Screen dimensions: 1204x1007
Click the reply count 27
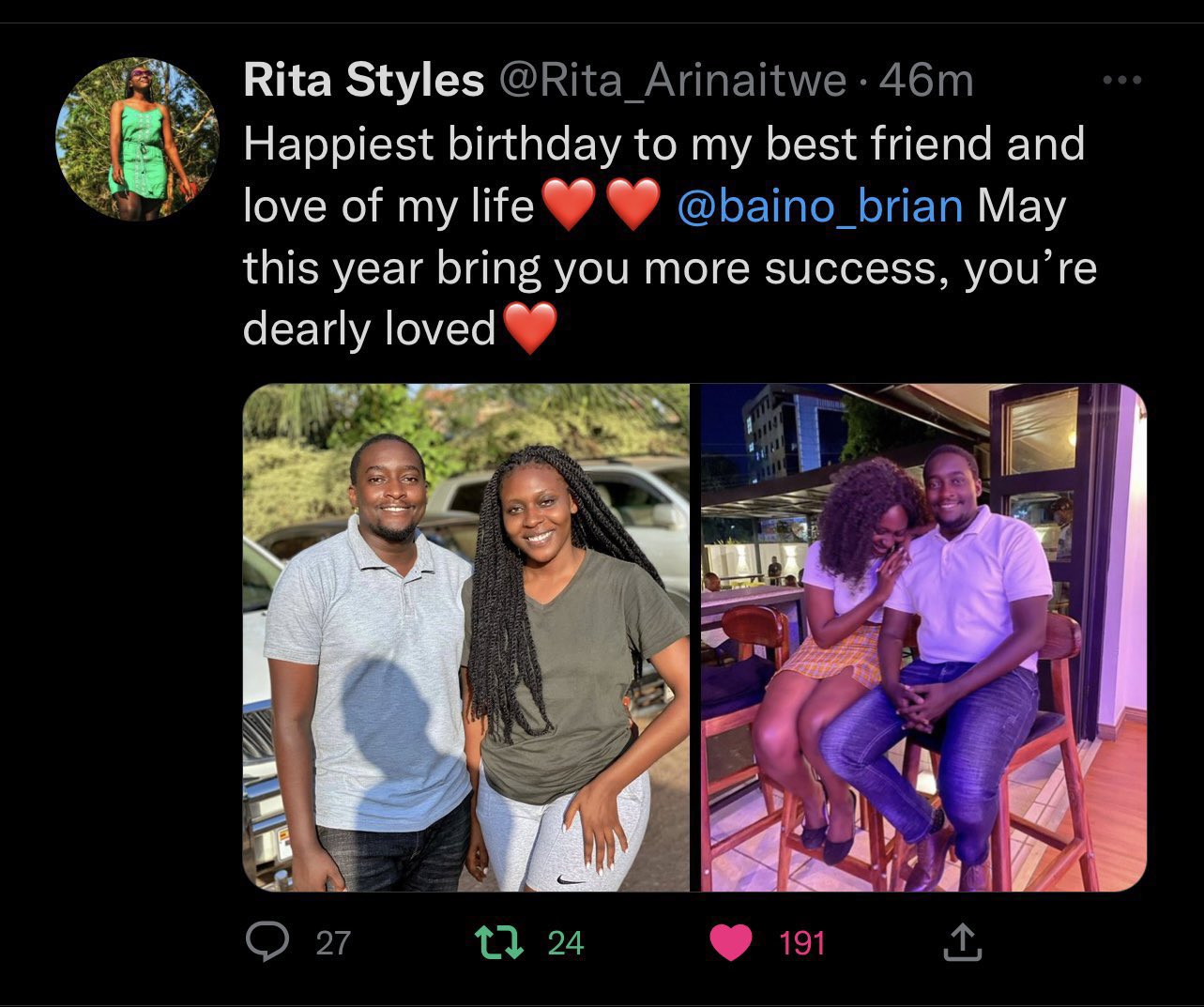pyautogui.click(x=333, y=942)
